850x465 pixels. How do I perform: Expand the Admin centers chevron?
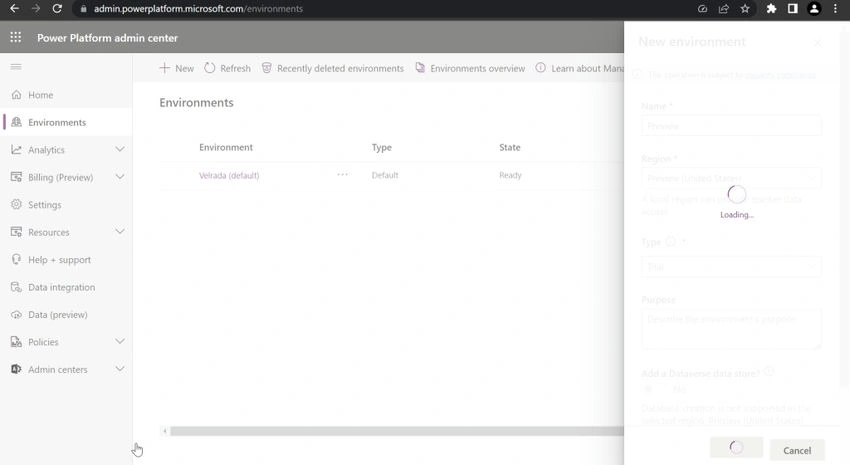[120, 369]
